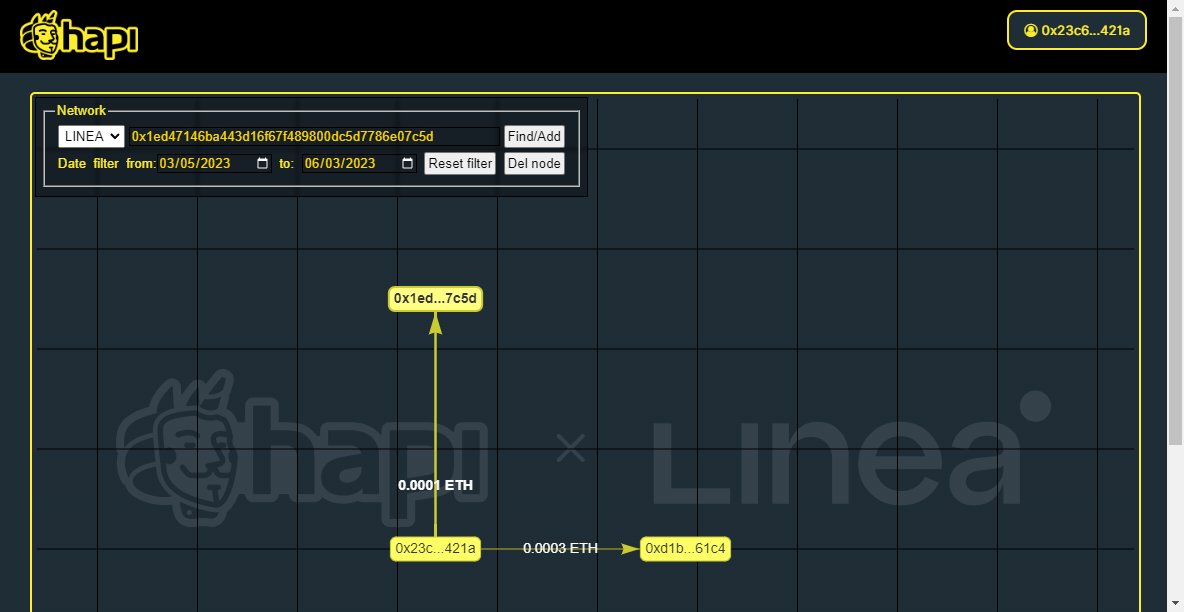This screenshot has width=1184, height=612.
Task: Click the Find/Add button
Action: tap(535, 136)
